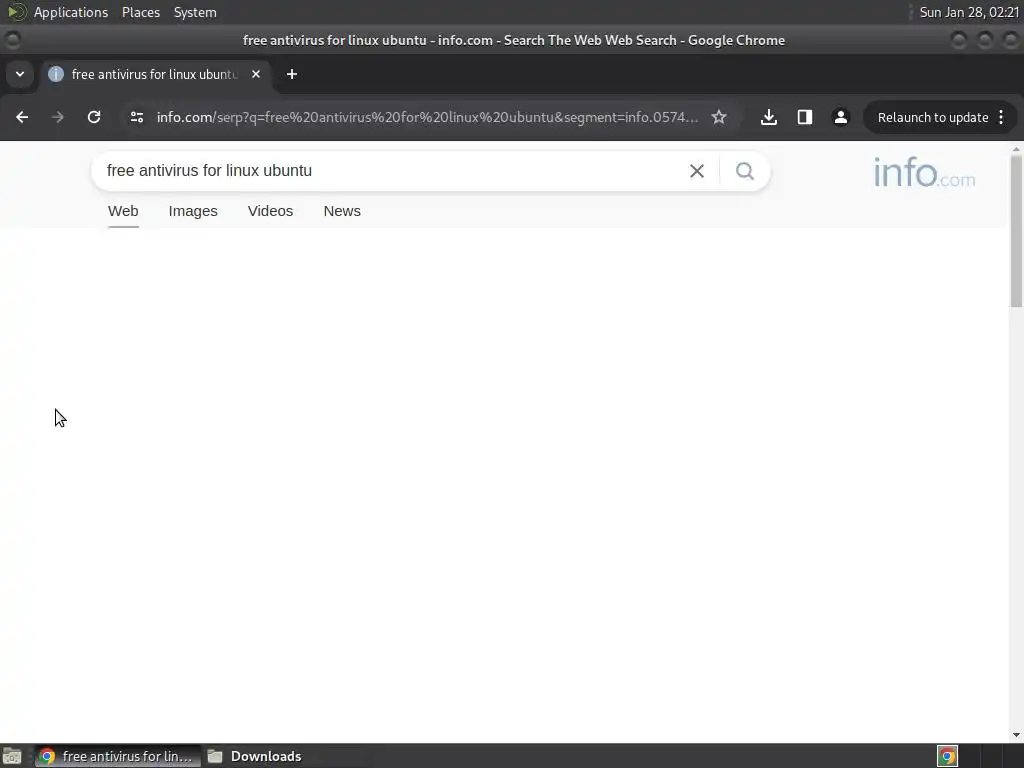Open a new tab with plus icon
This screenshot has height=768, width=1024.
[x=292, y=74]
